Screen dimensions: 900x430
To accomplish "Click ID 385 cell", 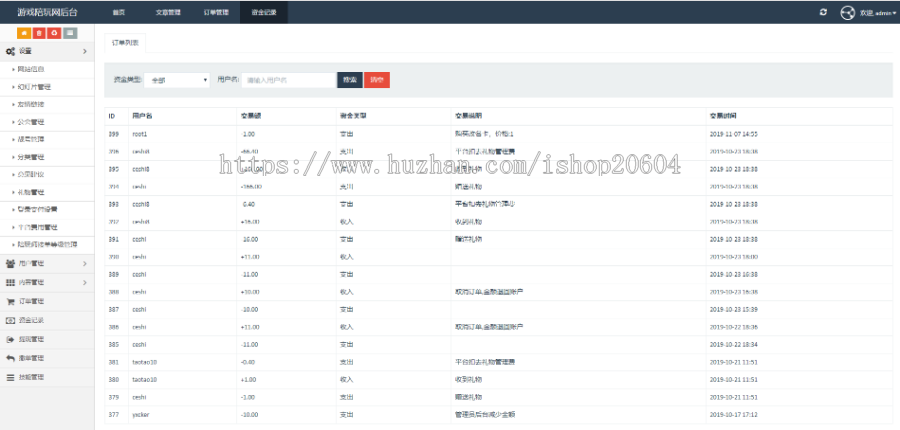I will (113, 344).
